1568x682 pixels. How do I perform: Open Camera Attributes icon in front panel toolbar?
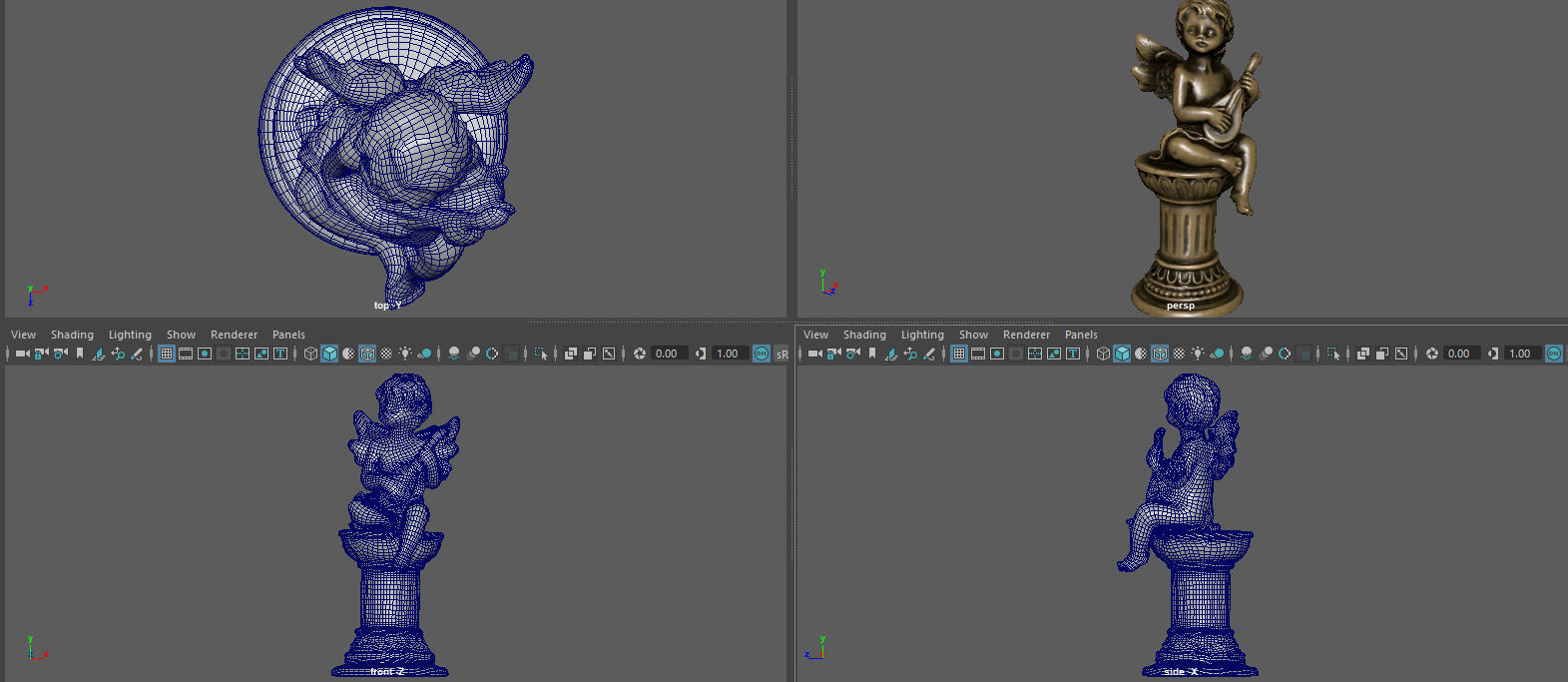60,353
